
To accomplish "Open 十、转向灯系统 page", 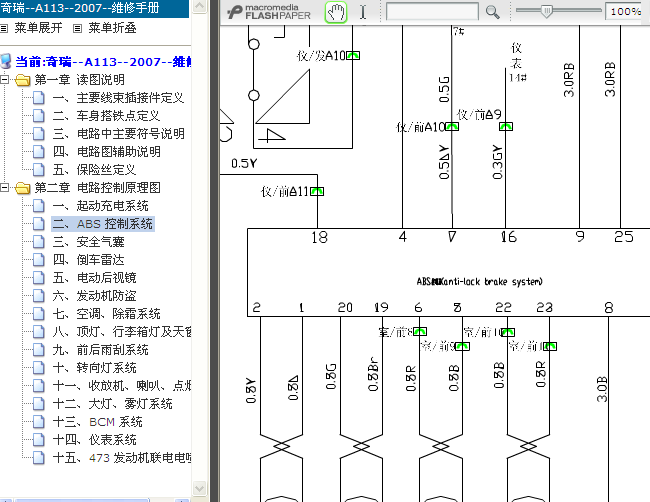I will (95, 368).
